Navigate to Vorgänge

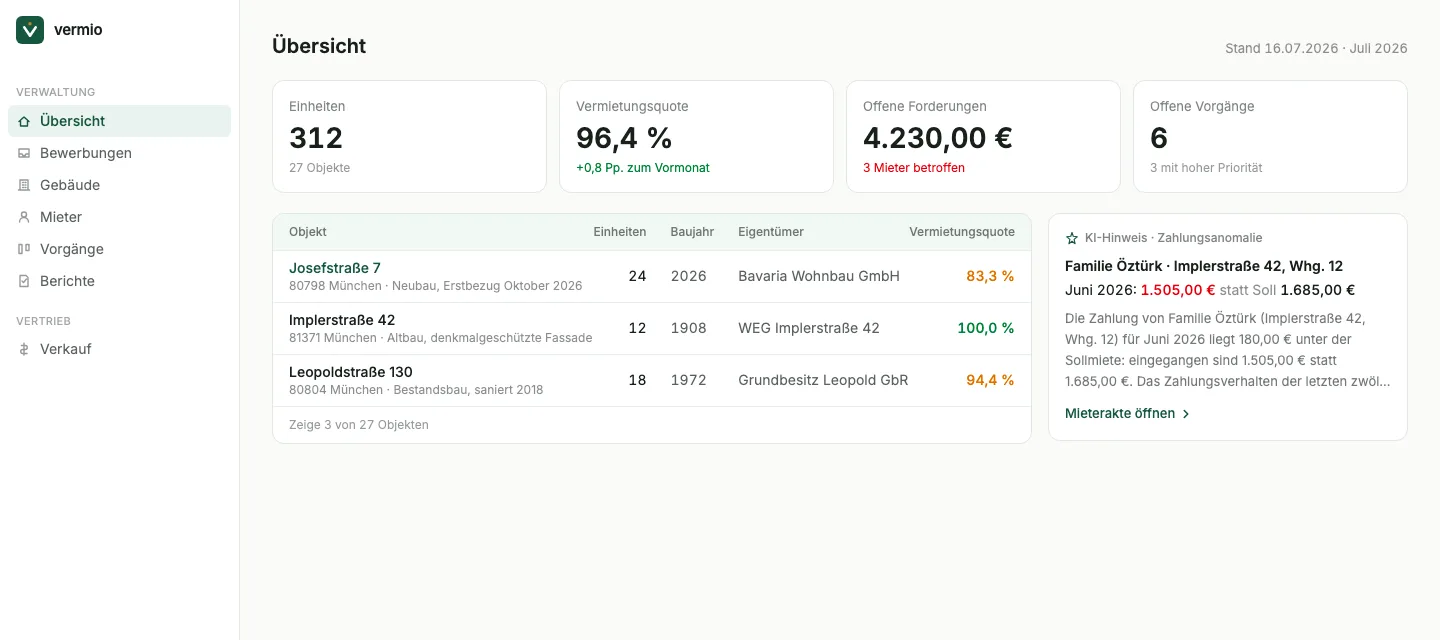pyautogui.click(x=119, y=249)
